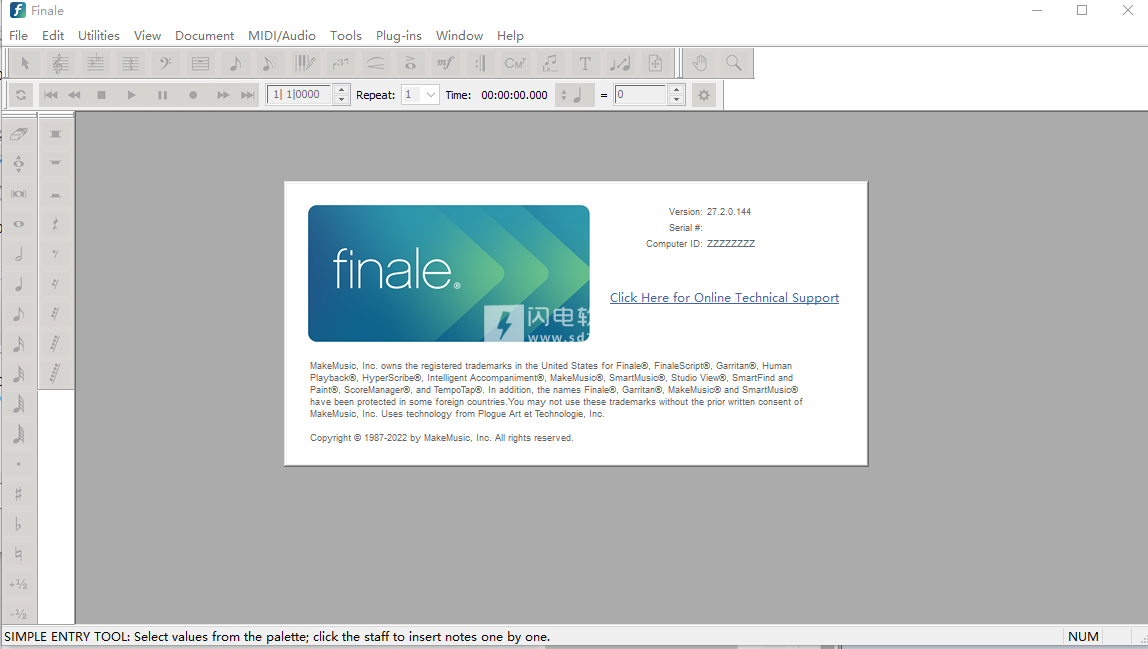Pick the Text T tool
Screen dimensions: 1148x649
[x=585, y=64]
